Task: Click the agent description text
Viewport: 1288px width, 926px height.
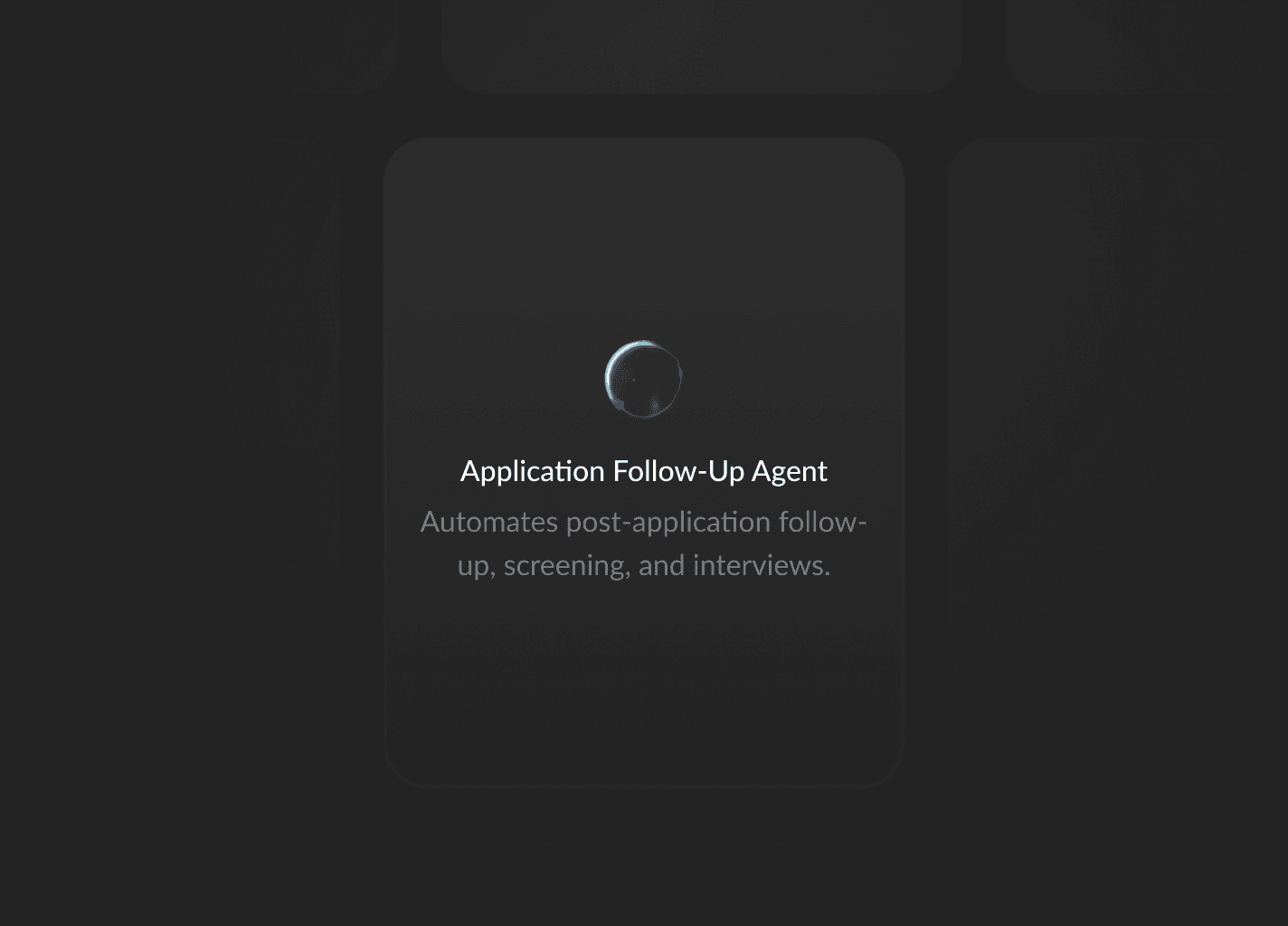Action: tap(644, 543)
